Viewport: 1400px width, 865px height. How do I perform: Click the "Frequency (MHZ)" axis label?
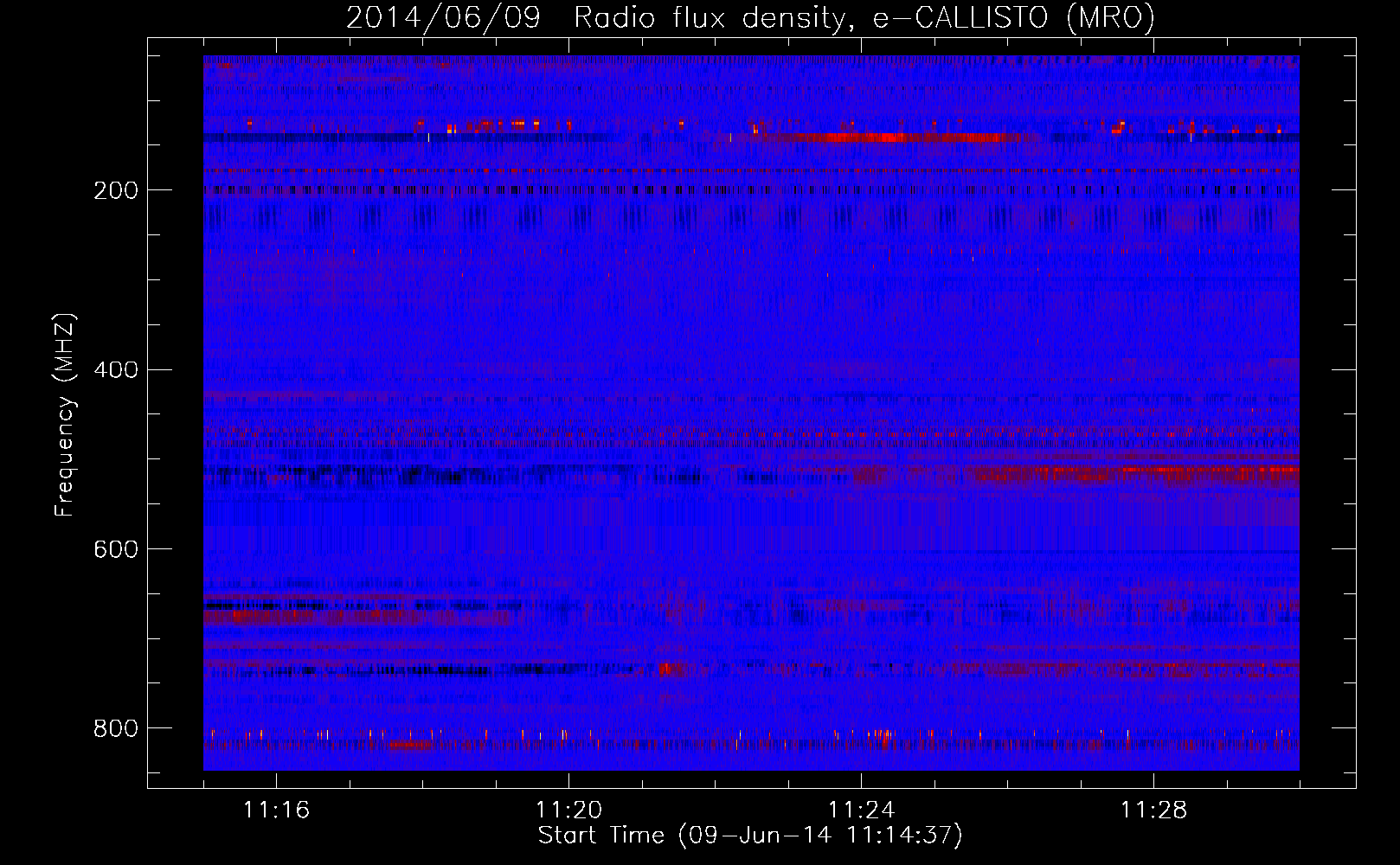click(65, 415)
